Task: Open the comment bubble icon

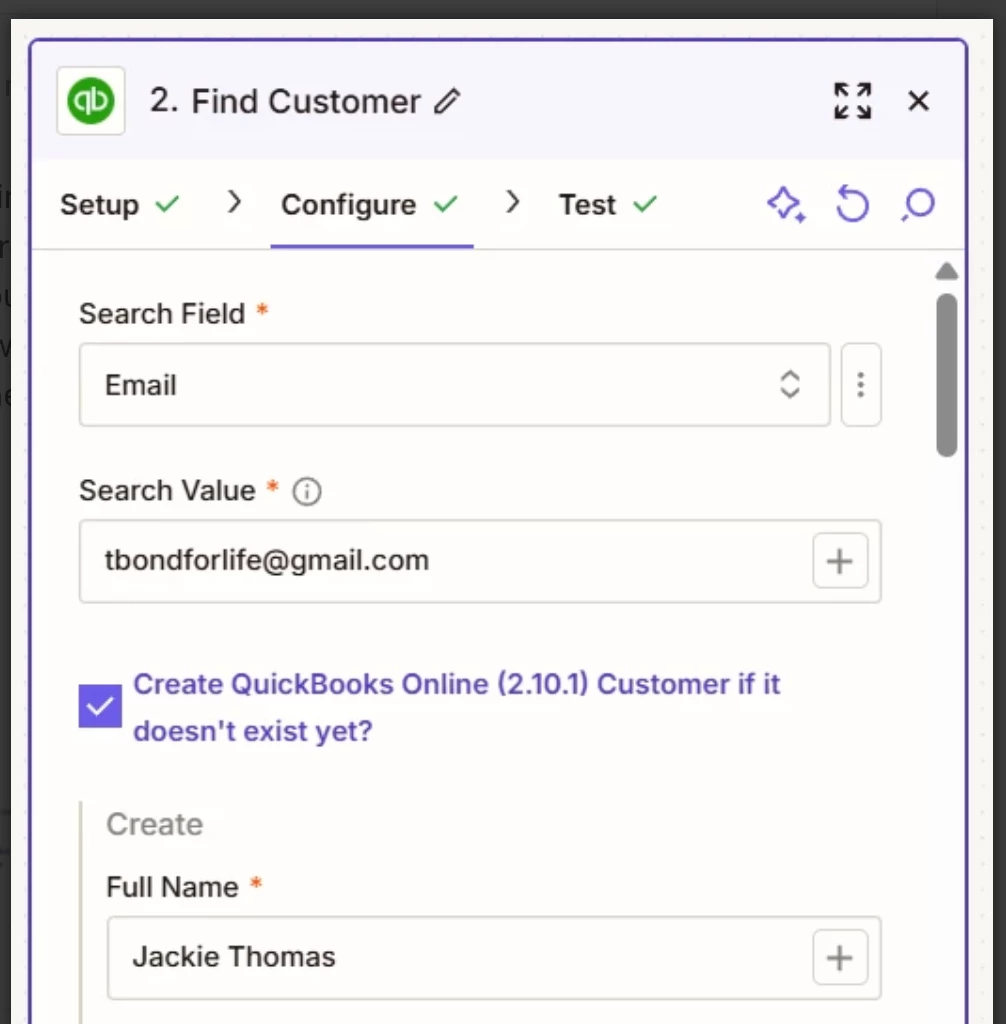Action: 918,204
